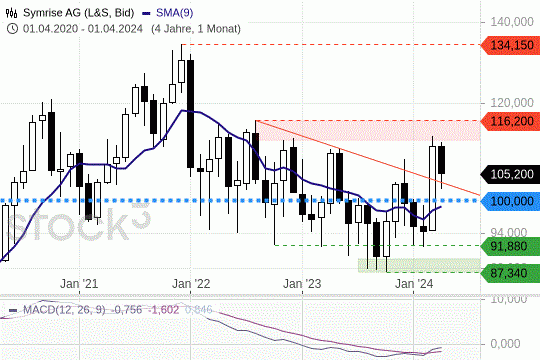Screen dimensions: 540x360
Task: Click the 116,200 red resistance price tag
Action: pyautogui.click(x=511, y=121)
